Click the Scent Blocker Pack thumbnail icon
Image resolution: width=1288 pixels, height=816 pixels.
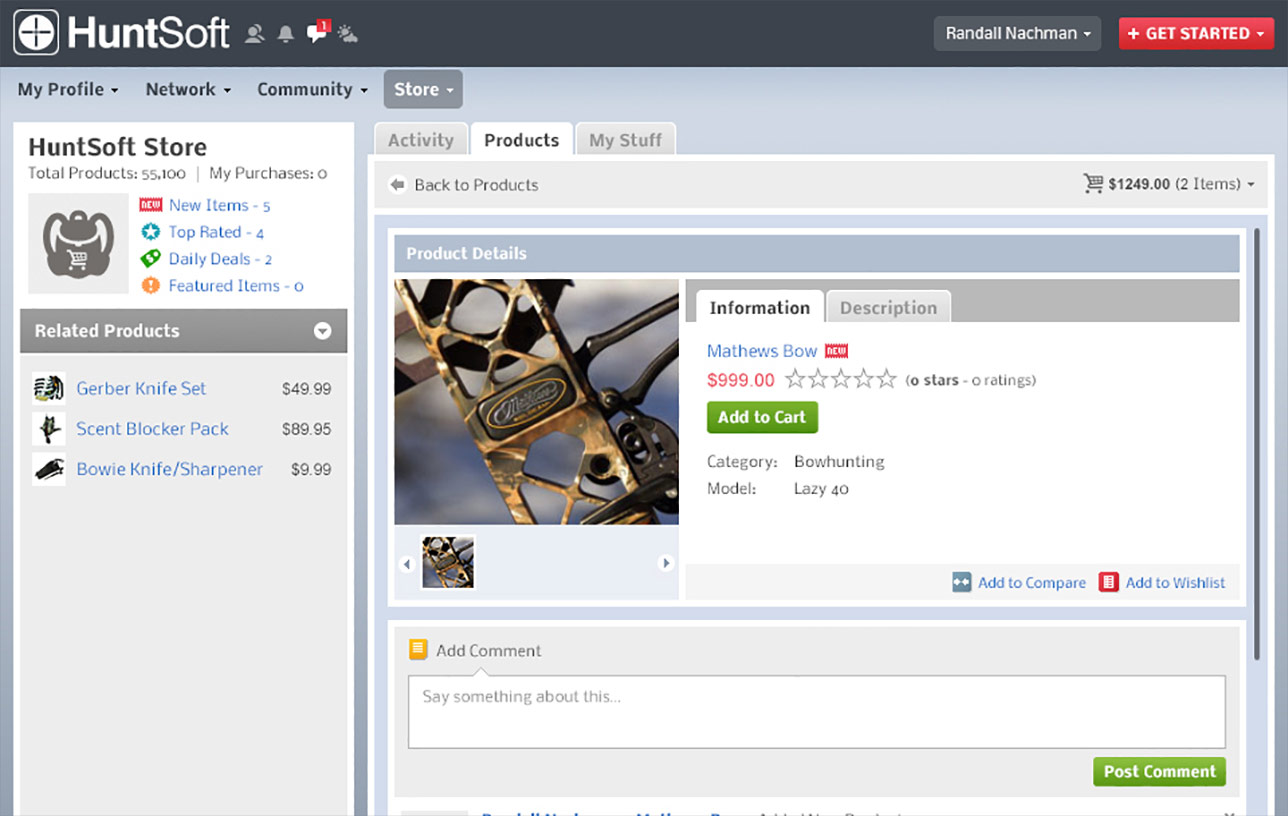(49, 429)
